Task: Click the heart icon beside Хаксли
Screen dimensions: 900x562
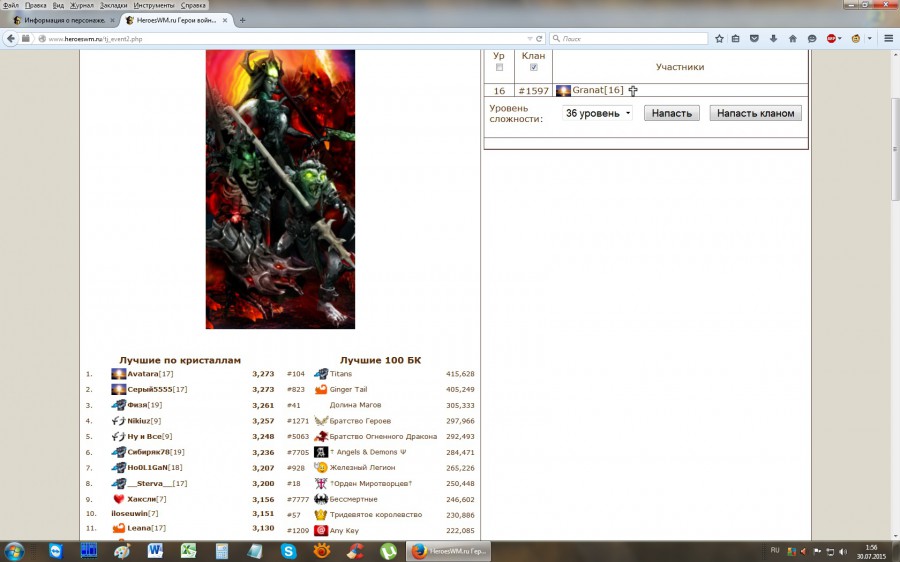Action: pos(119,499)
